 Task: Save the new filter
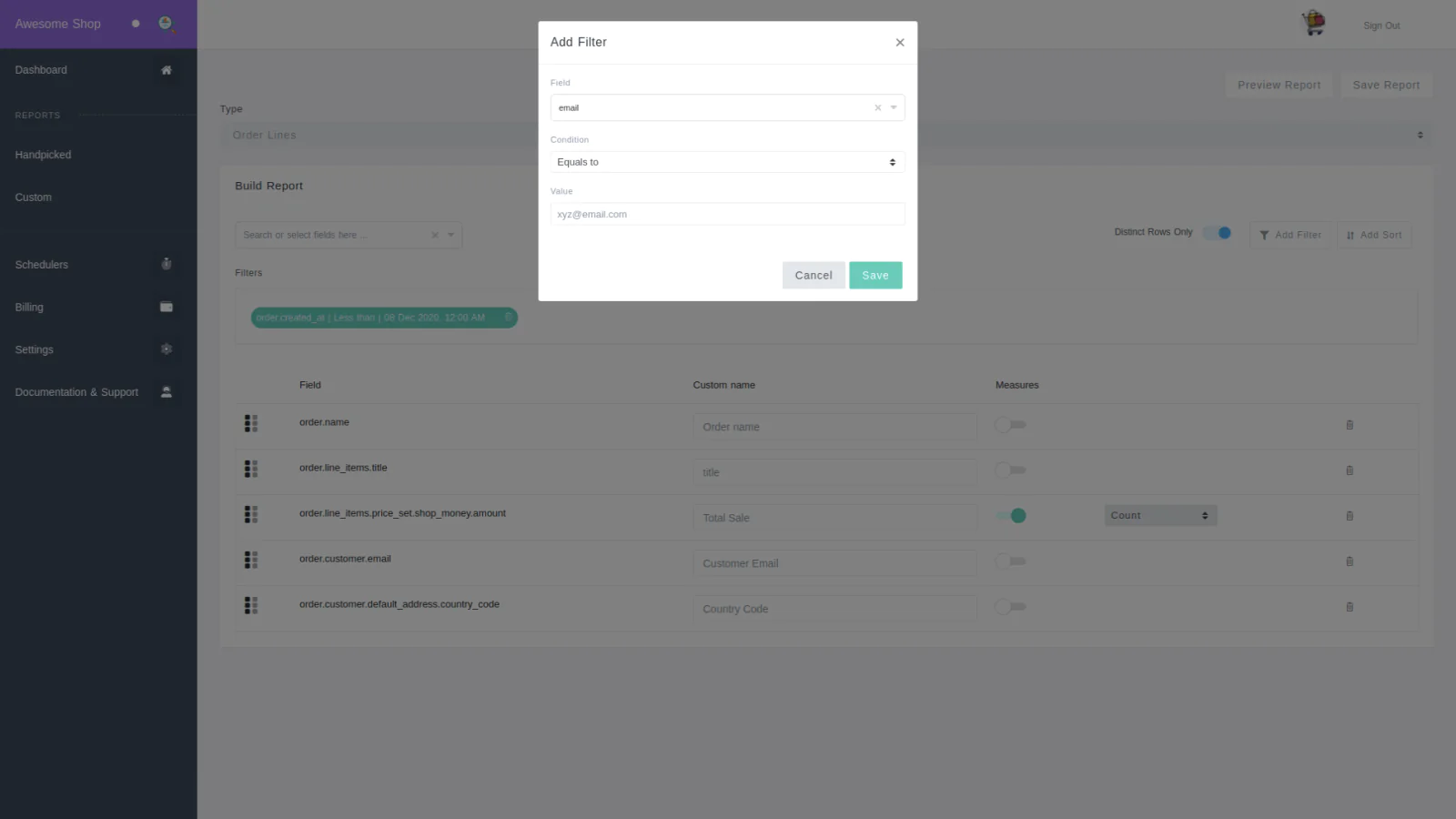[875, 276]
